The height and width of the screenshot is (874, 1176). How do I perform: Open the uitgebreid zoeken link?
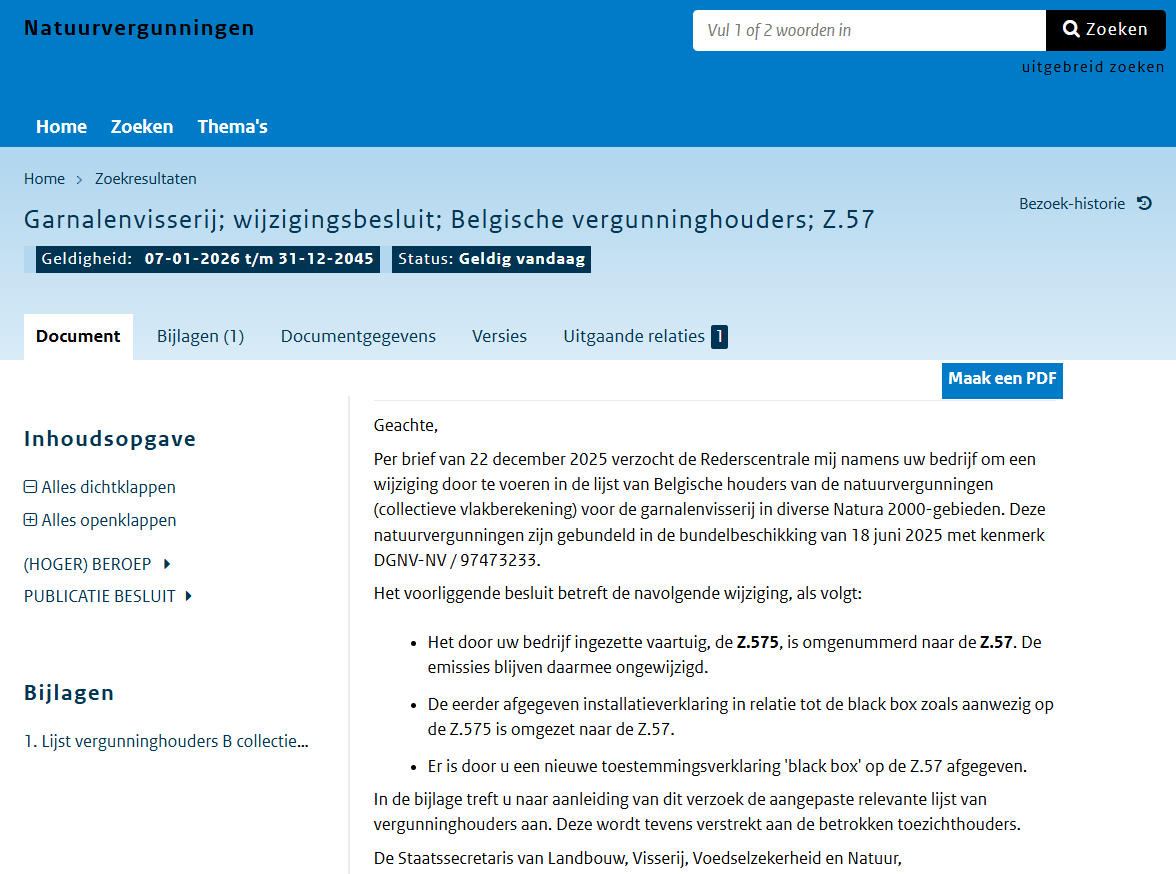(1094, 67)
